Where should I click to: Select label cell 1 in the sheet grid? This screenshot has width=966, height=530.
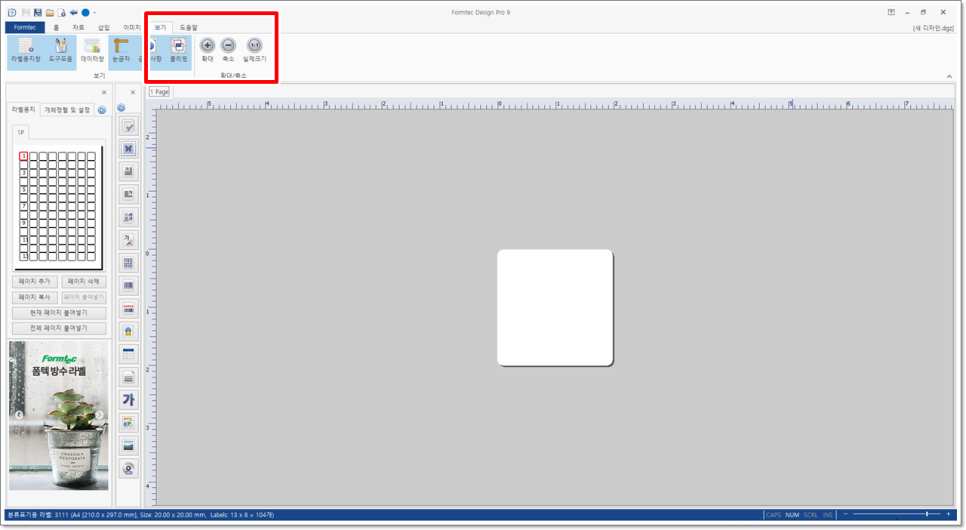[23, 156]
